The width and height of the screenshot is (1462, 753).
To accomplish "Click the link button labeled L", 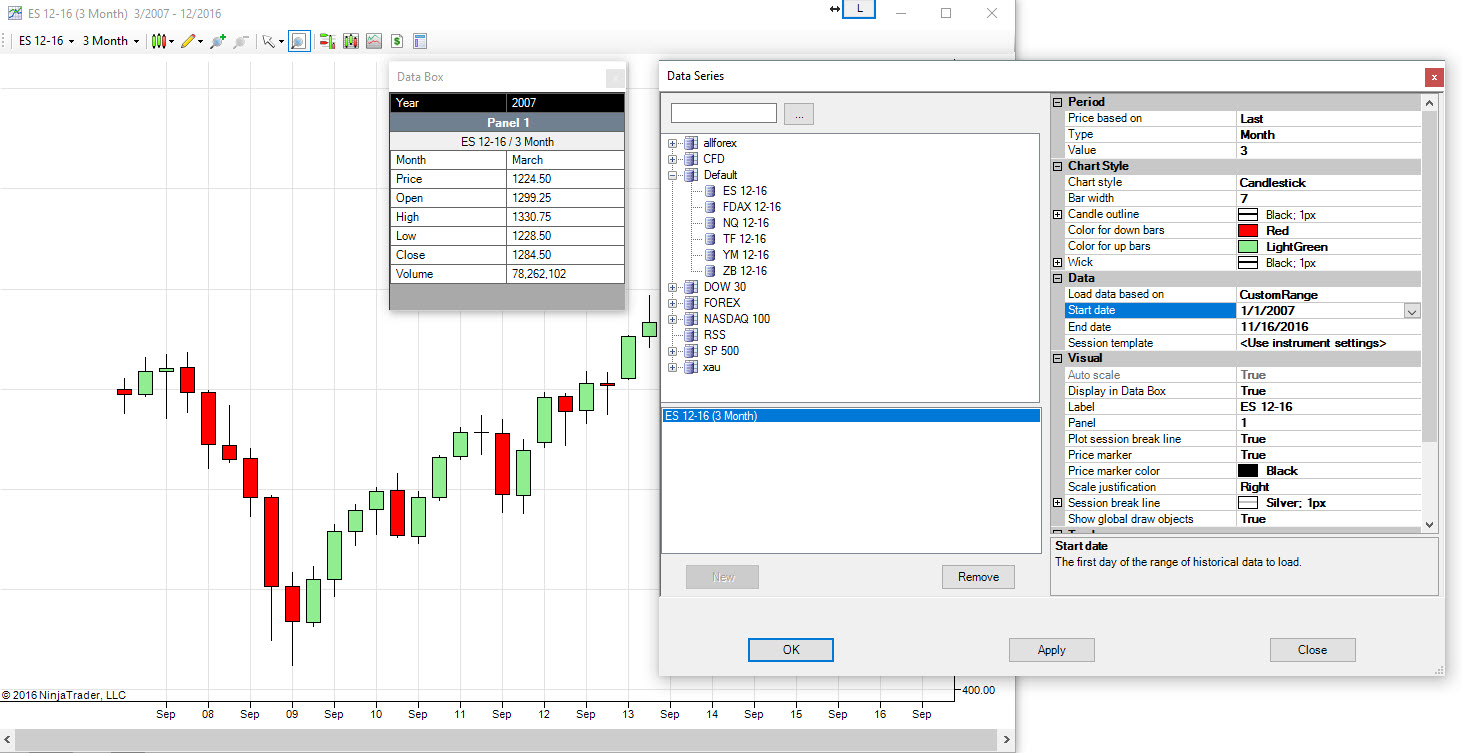I will pyautogui.click(x=860, y=9).
